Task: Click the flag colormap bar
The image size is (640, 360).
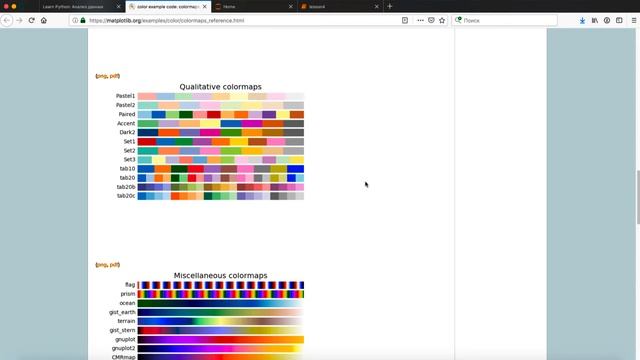Action: click(220, 285)
